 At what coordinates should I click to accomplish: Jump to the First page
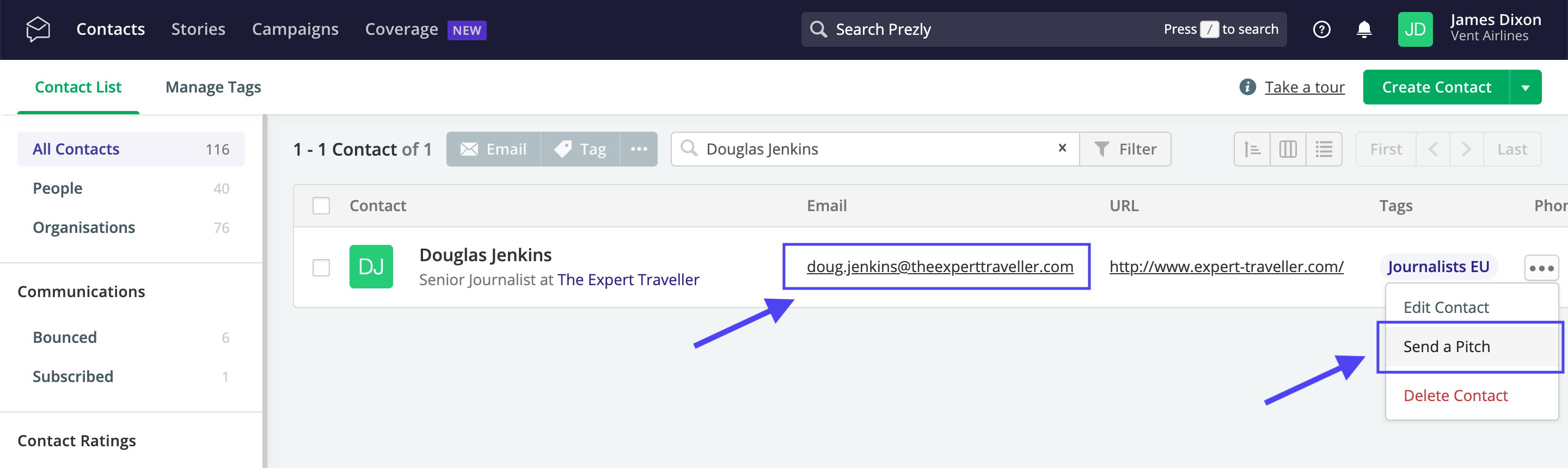click(1386, 149)
